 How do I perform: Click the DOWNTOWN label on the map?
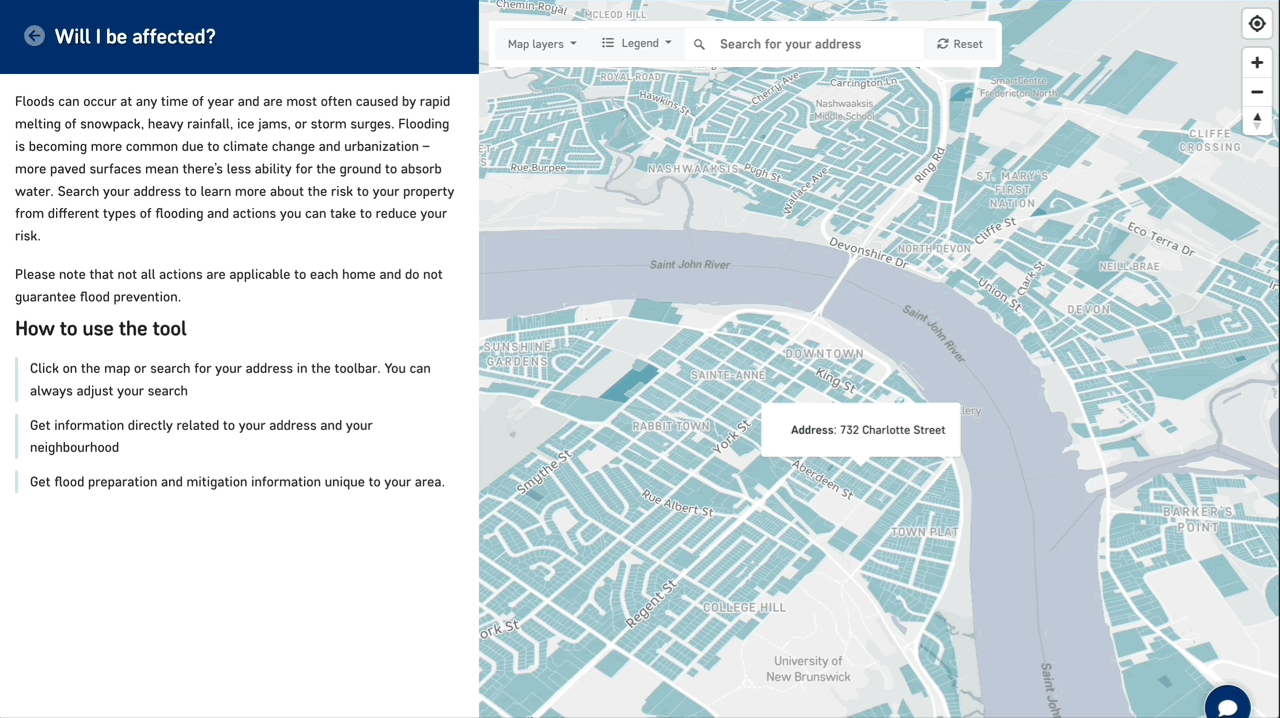coord(824,354)
